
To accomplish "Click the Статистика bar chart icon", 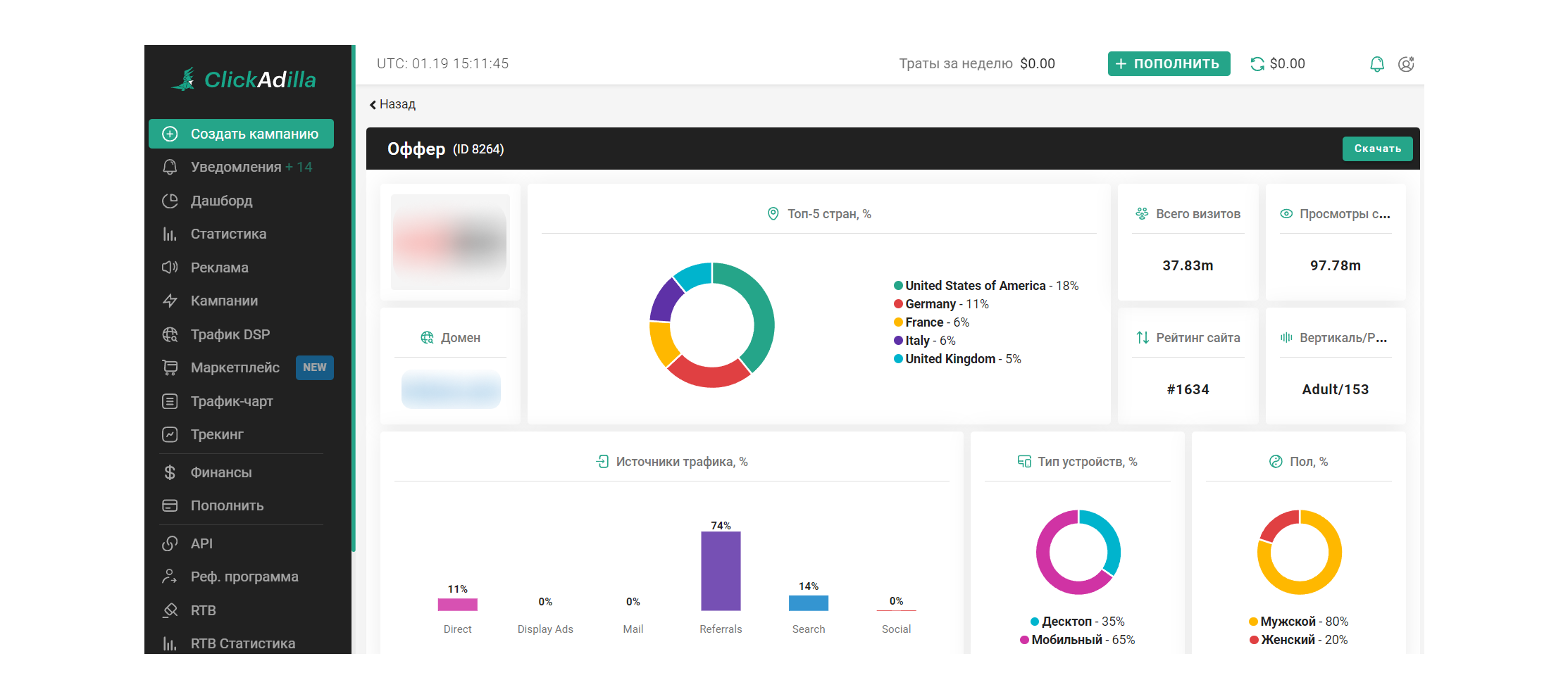I will [x=170, y=234].
